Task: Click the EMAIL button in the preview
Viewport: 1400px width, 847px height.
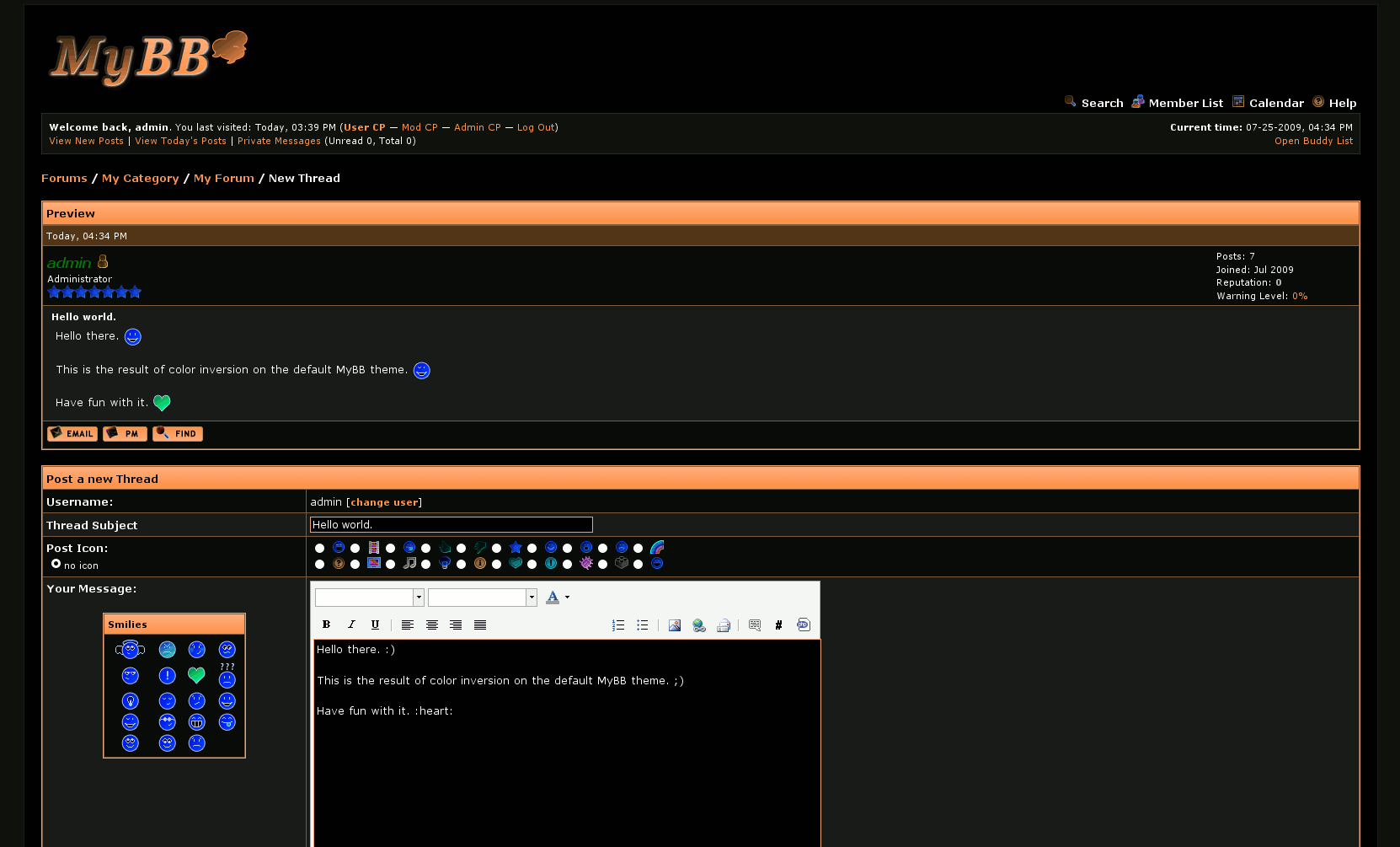Action: (x=72, y=434)
